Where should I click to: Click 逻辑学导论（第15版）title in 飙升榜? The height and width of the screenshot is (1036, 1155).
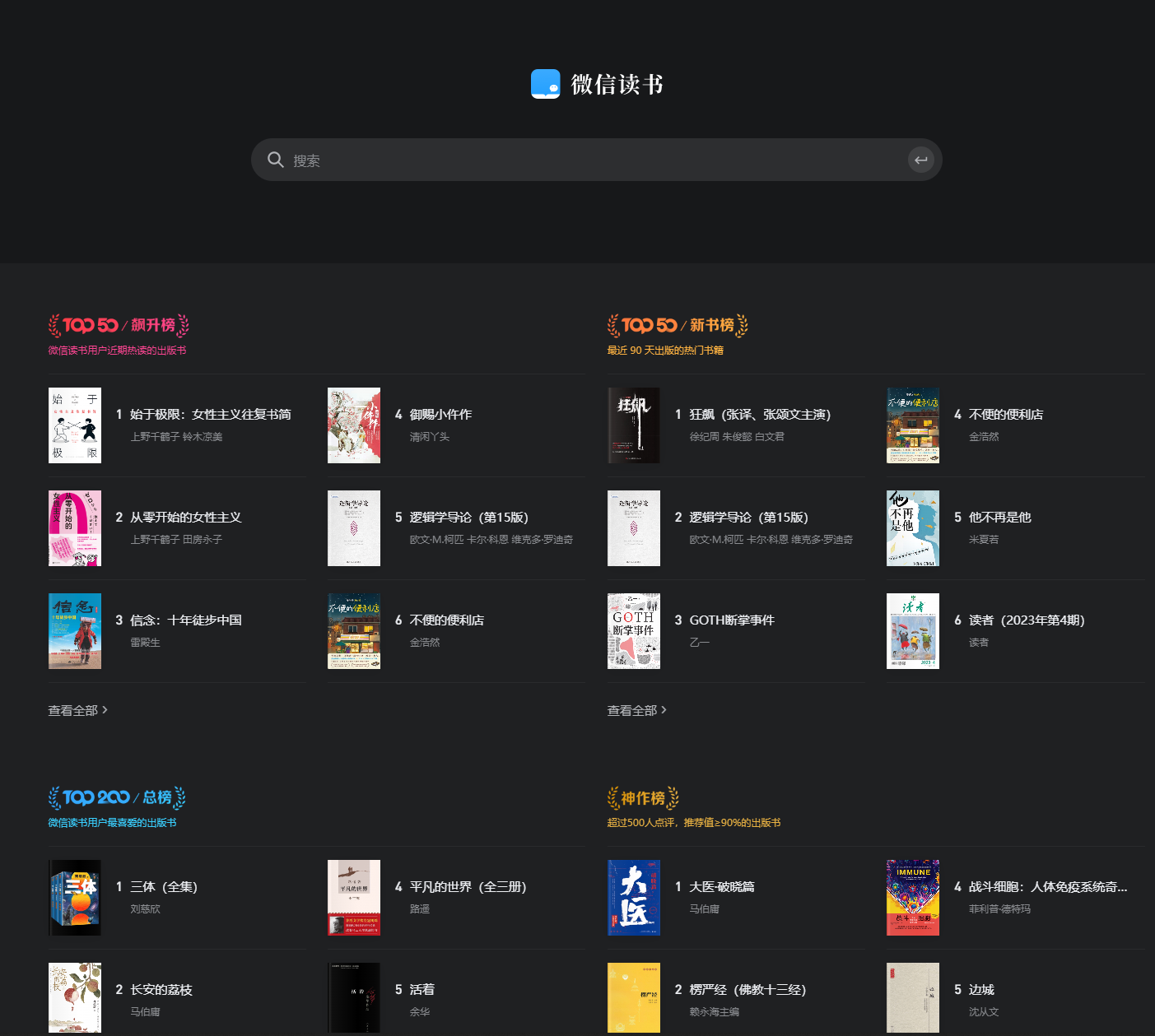point(469,517)
